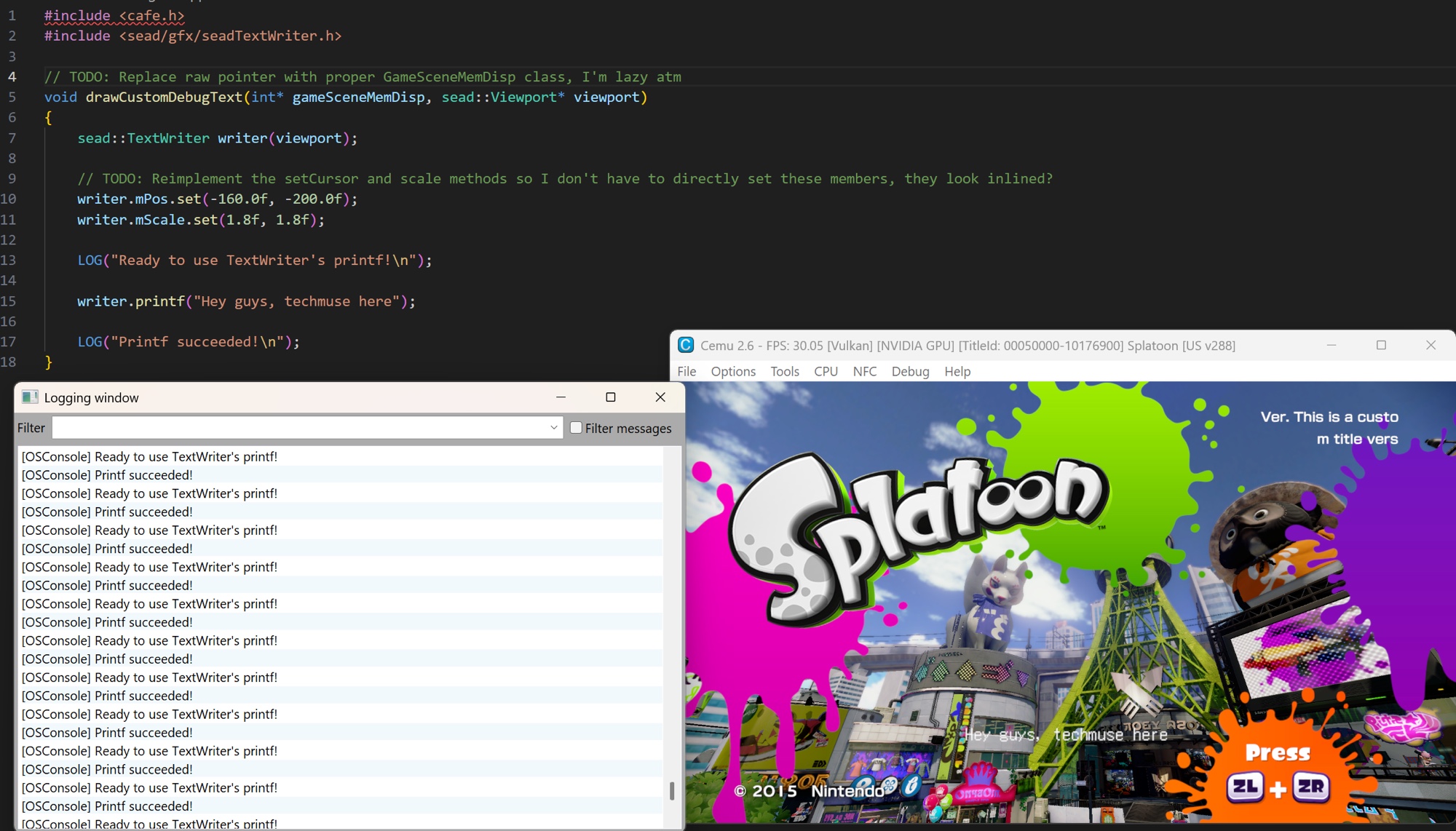Click the logging window scrollbar thumb
1456x831 pixels.
[671, 790]
